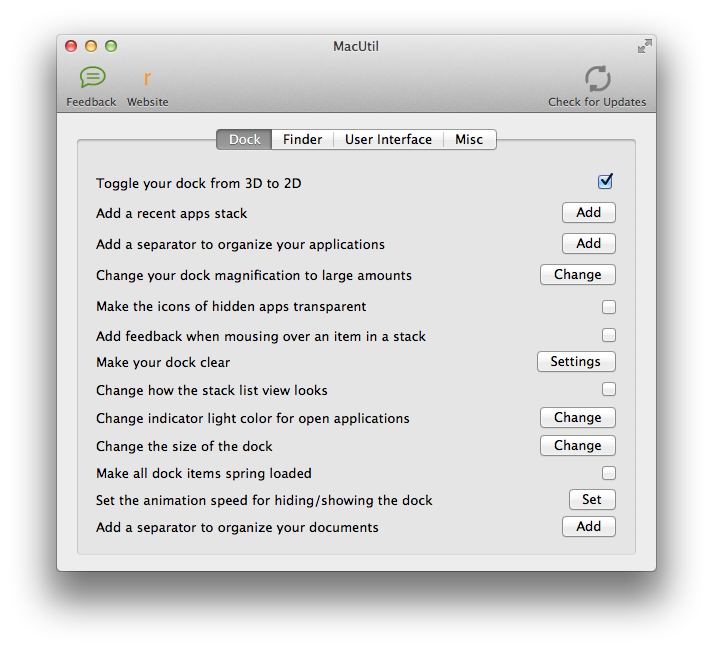The image size is (713, 650).
Task: Open the Website toolbar icon
Action: 147,79
